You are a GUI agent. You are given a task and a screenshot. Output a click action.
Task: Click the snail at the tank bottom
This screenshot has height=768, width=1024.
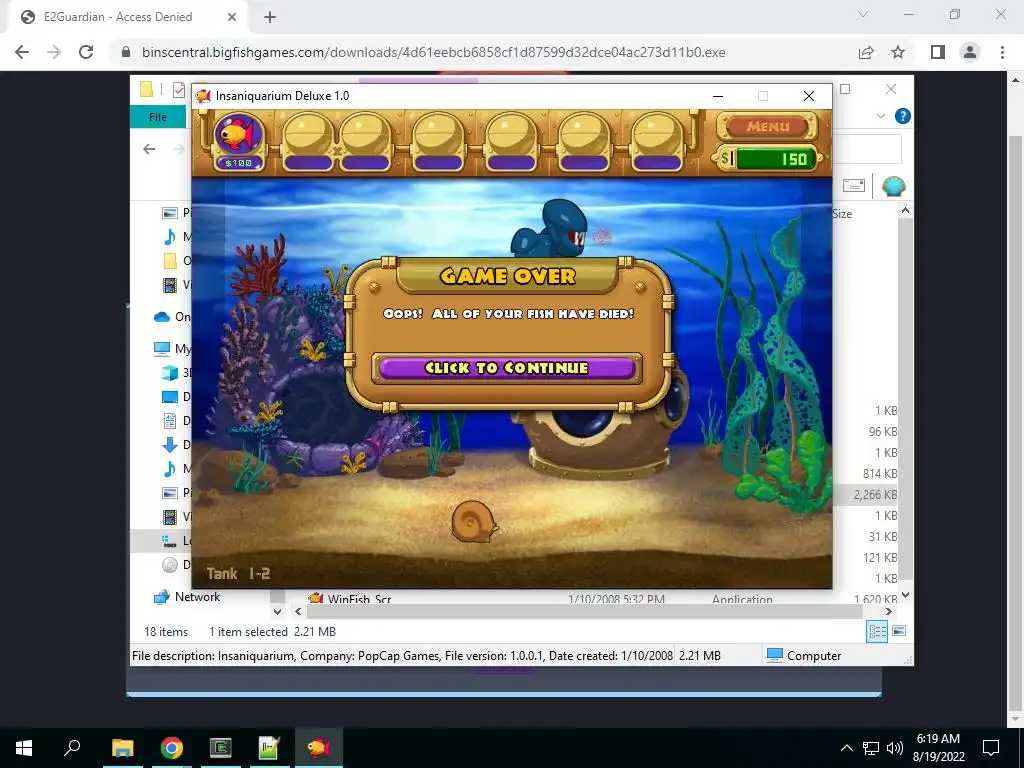pos(475,520)
